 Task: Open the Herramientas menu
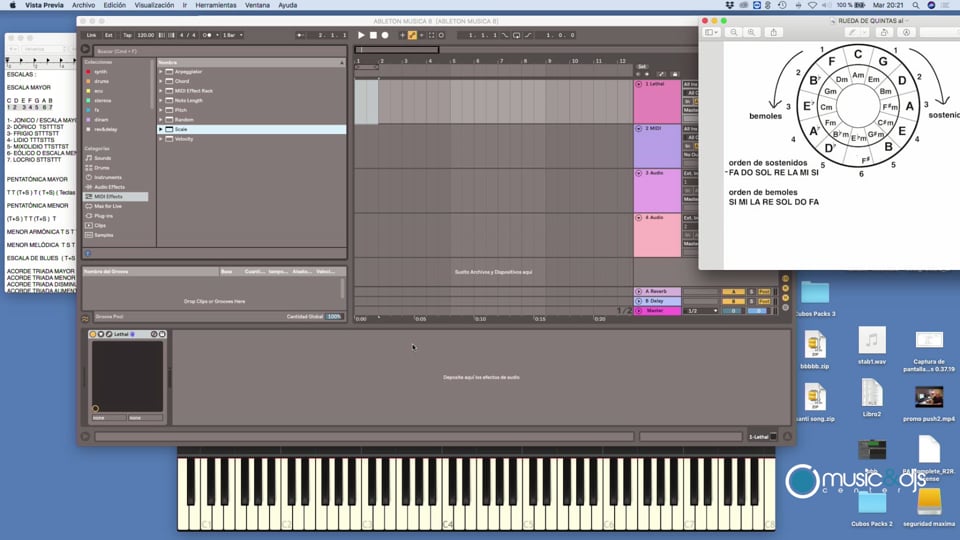tap(216, 5)
